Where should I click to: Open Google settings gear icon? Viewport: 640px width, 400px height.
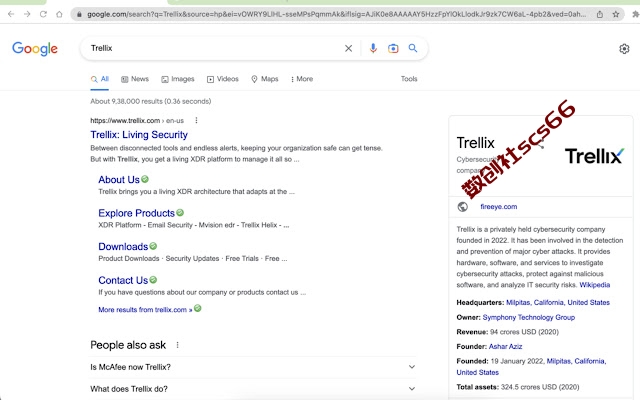[624, 49]
